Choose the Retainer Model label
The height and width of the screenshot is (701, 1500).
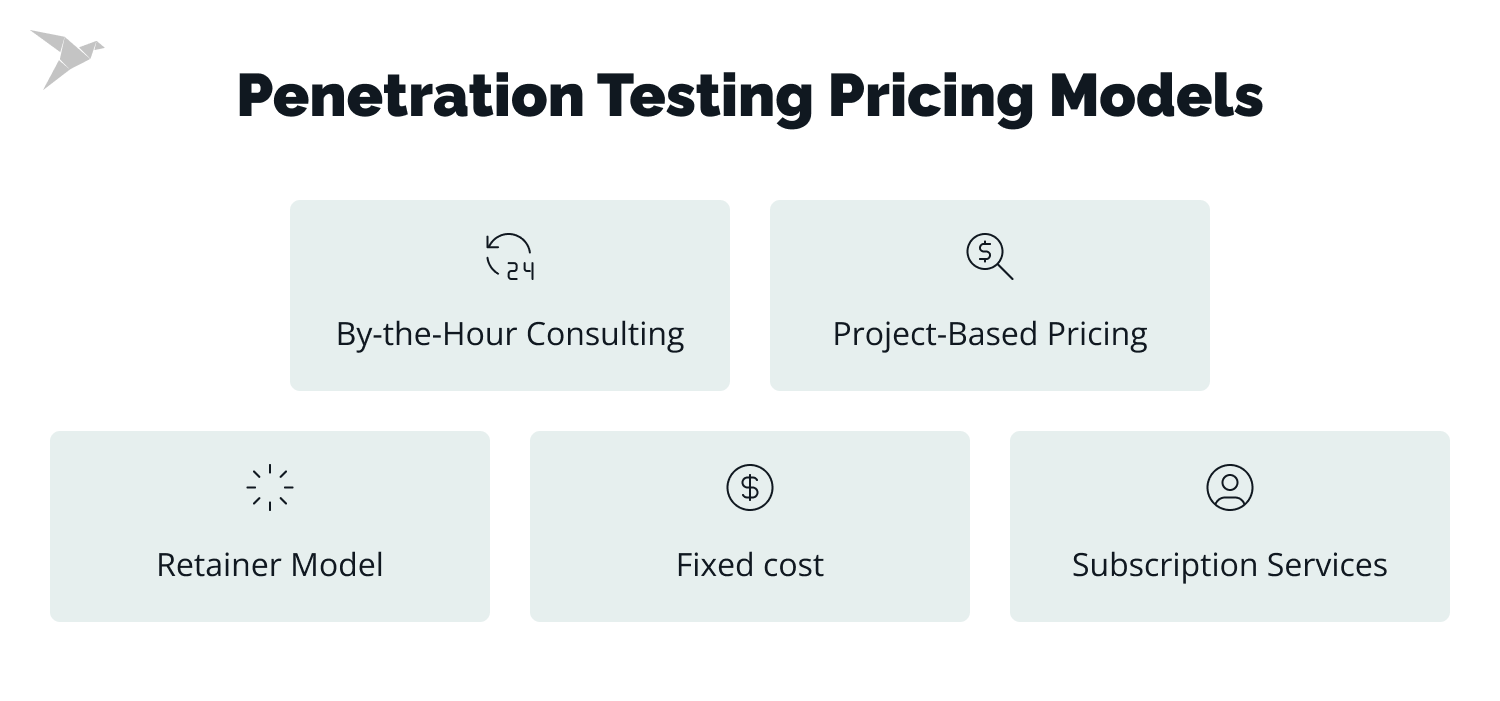point(270,565)
